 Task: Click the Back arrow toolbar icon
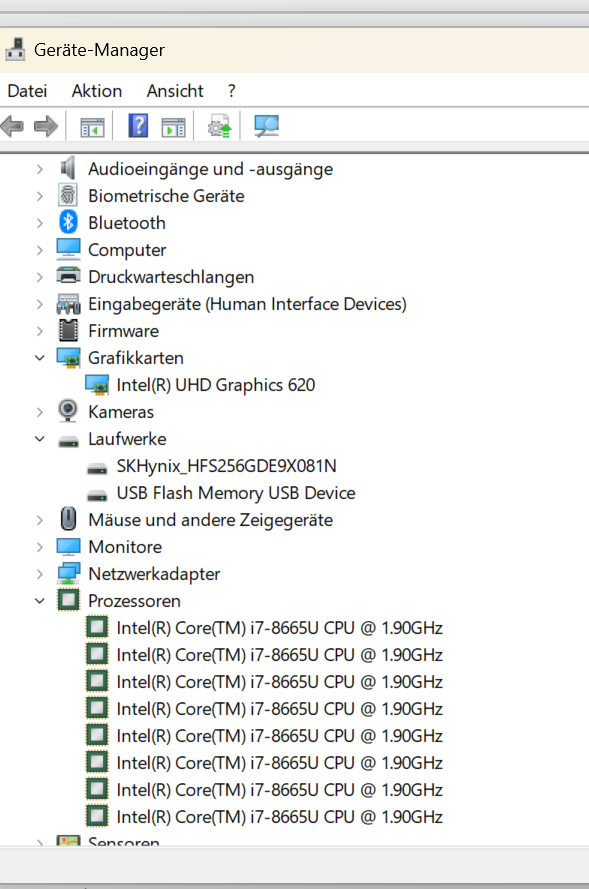click(12, 126)
